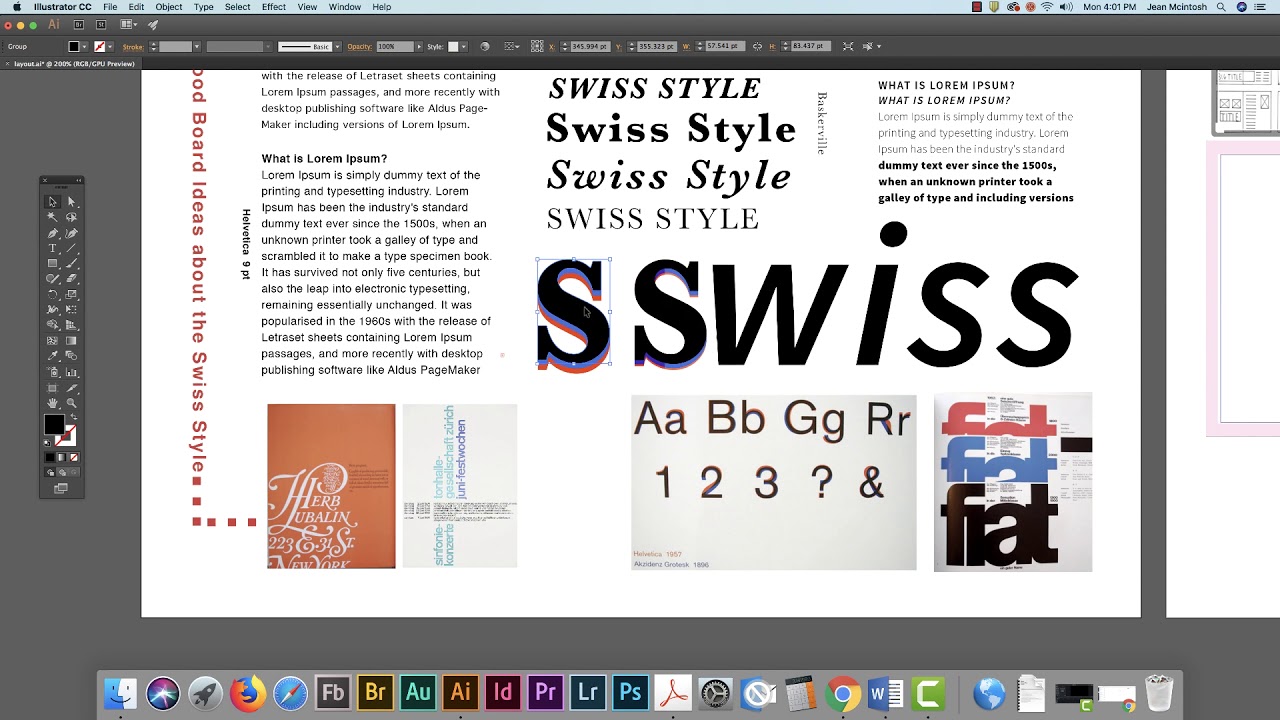Open the stroke color dropdown in control bar

(x=110, y=46)
